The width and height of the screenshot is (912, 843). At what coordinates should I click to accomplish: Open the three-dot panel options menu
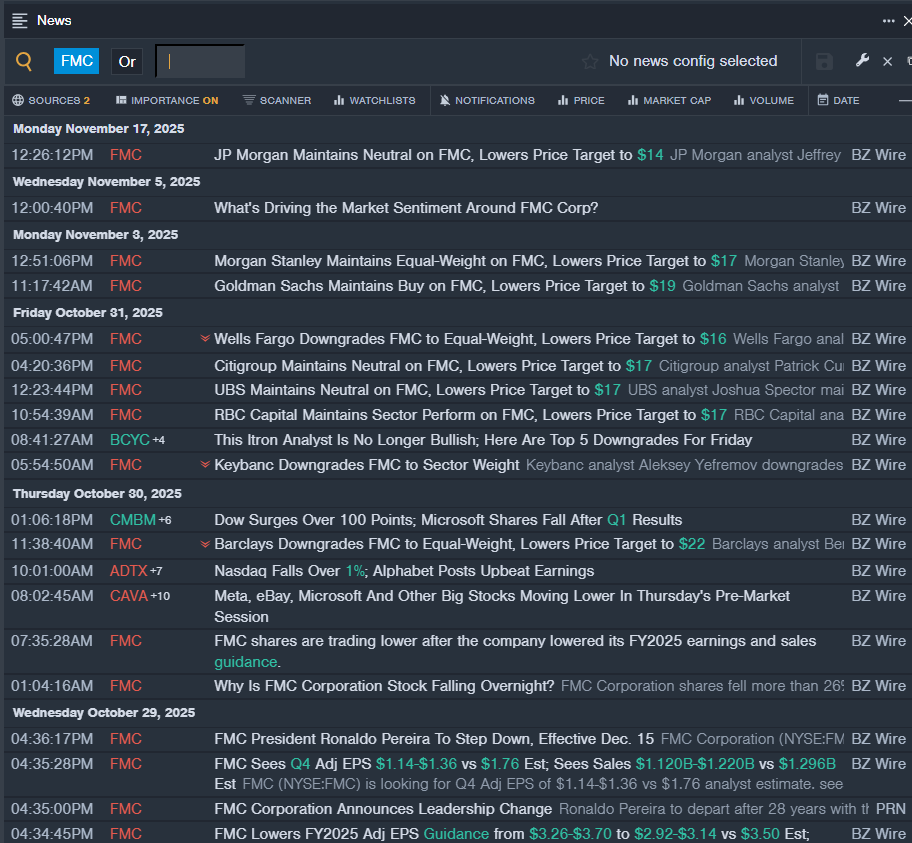[888, 21]
